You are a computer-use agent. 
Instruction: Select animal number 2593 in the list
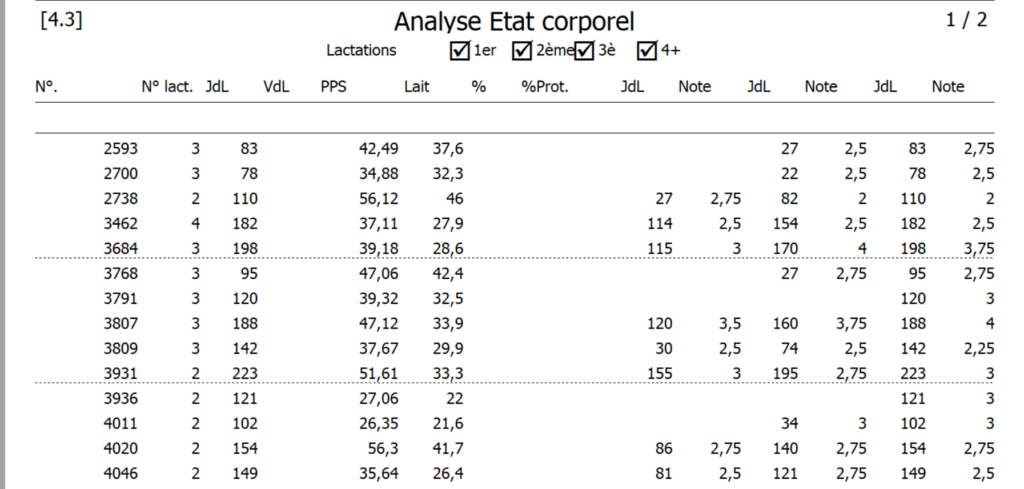coord(120,149)
